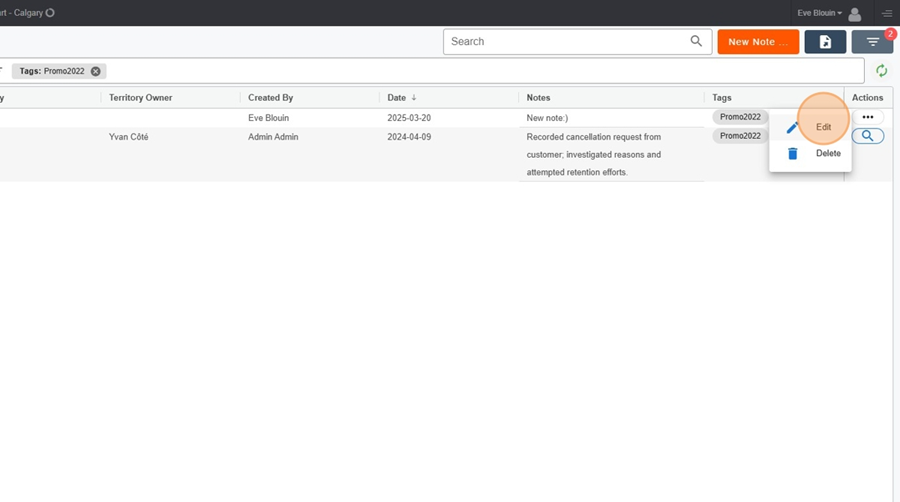Click the Territory Owner column header
This screenshot has height=502, width=900.
pos(141,98)
